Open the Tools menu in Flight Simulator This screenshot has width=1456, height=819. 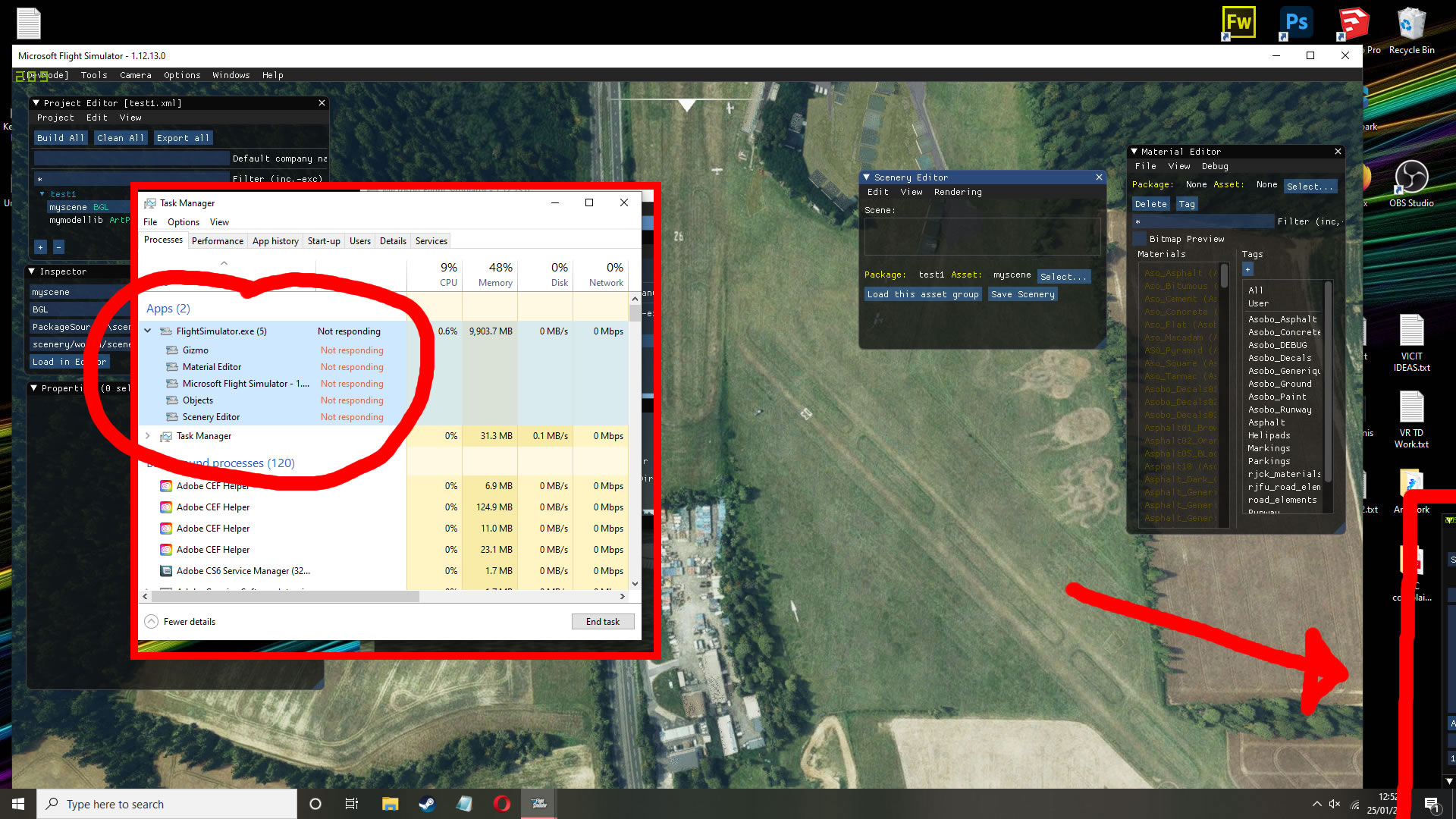coord(93,75)
